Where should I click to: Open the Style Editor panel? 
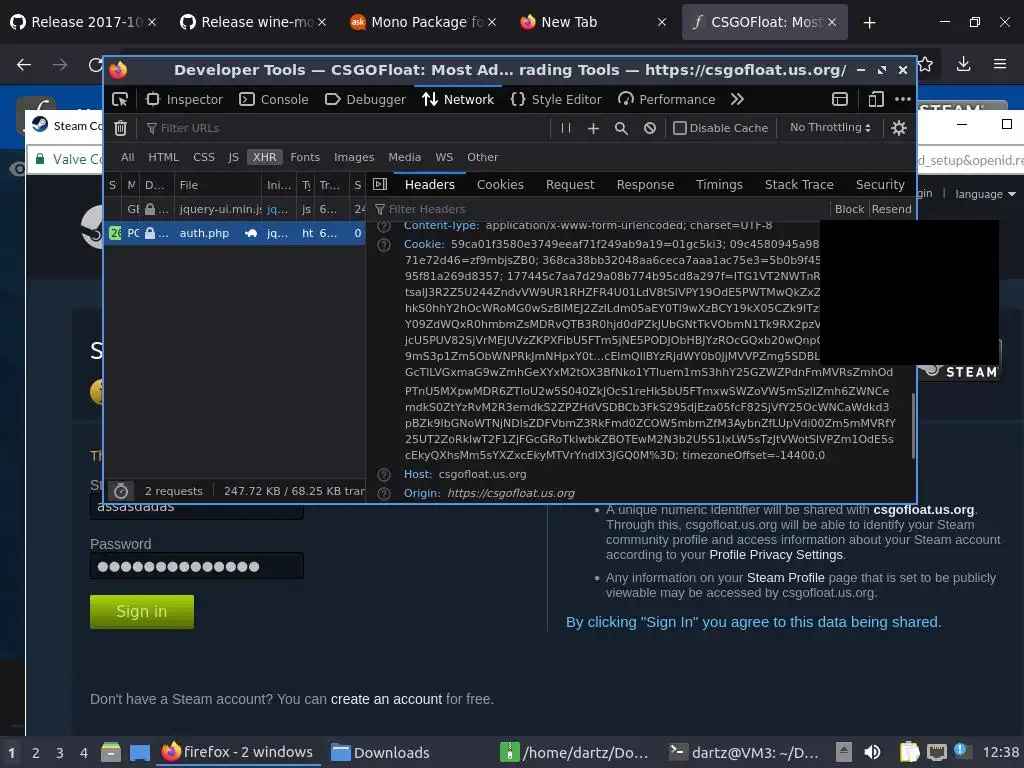point(556,99)
